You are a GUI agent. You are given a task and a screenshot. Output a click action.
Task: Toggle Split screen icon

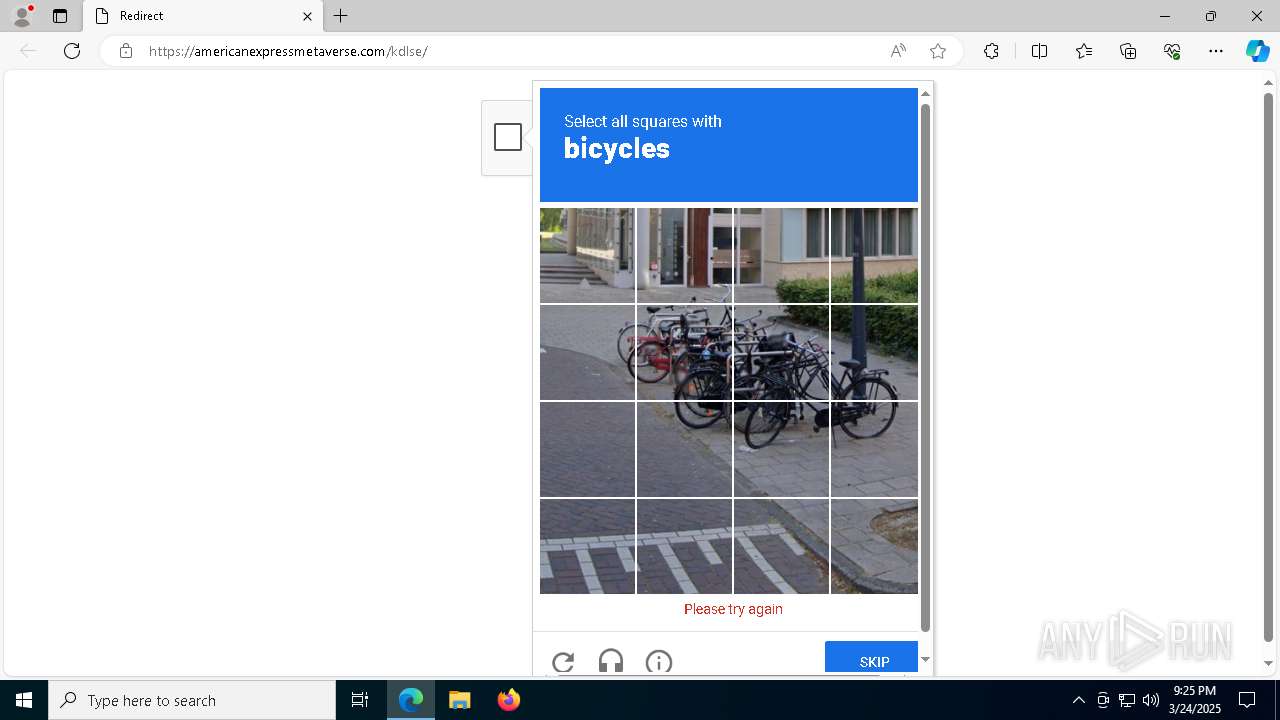coord(1039,51)
